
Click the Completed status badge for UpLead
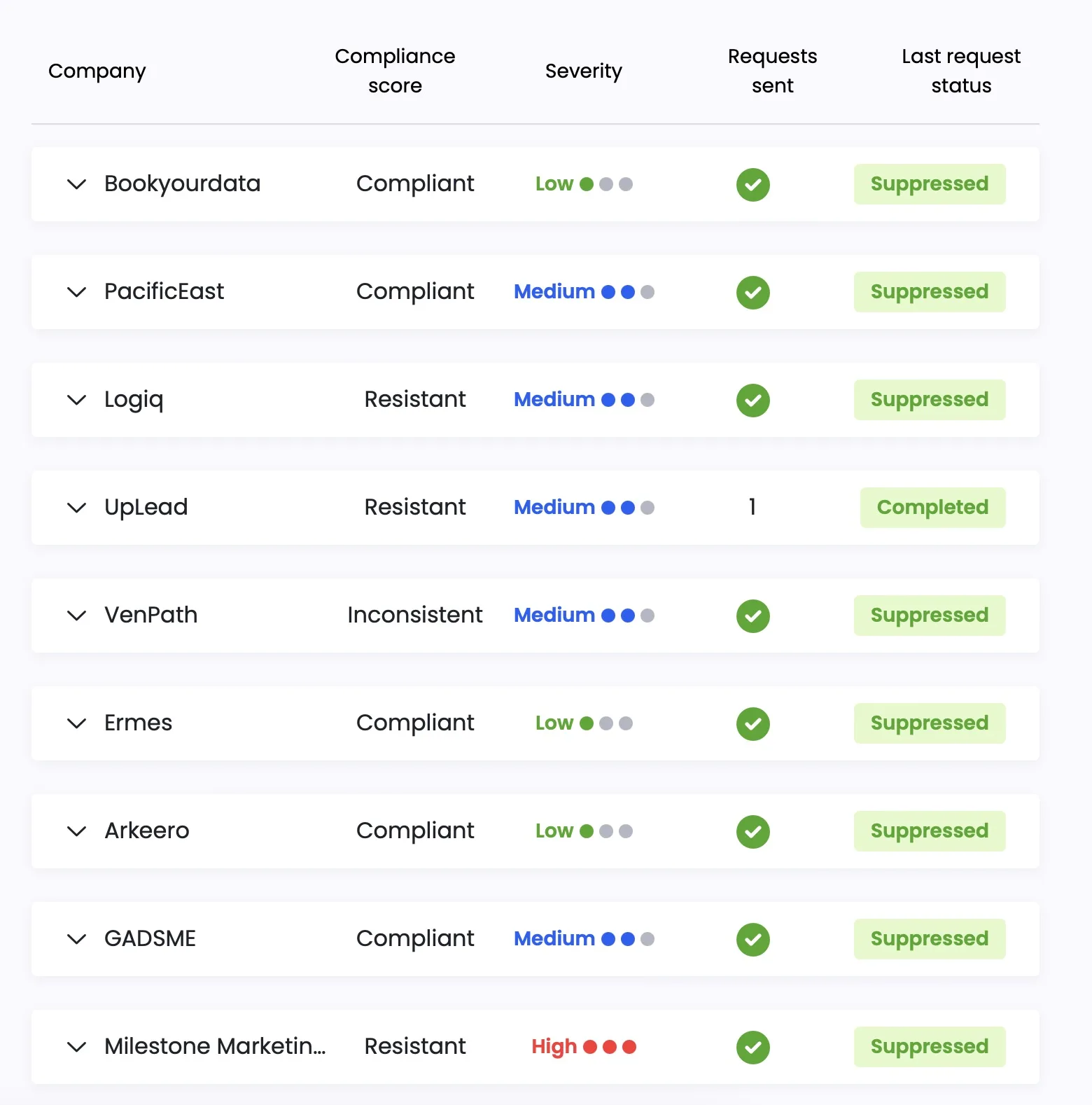click(x=932, y=508)
